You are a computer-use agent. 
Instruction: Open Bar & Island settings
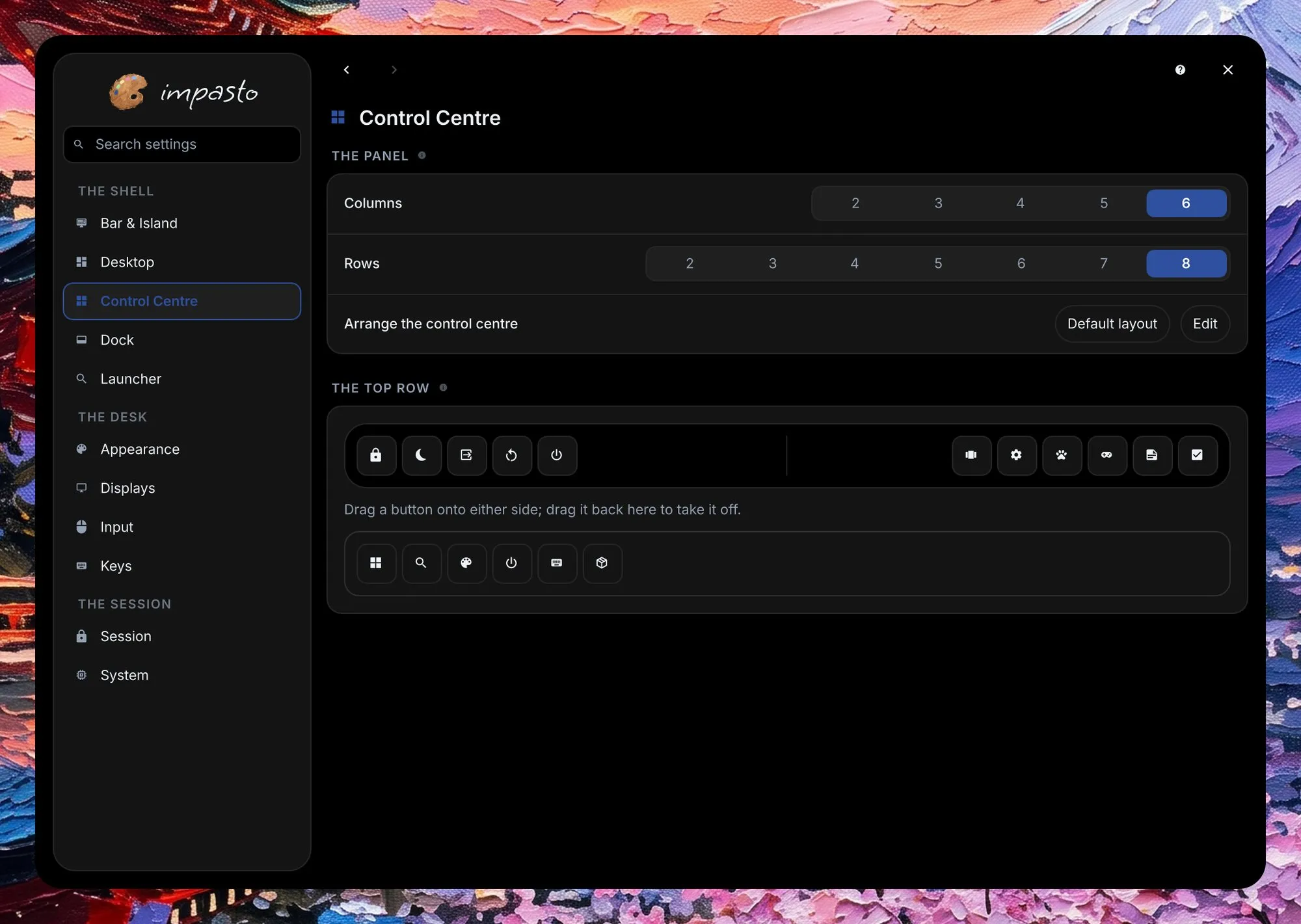182,223
